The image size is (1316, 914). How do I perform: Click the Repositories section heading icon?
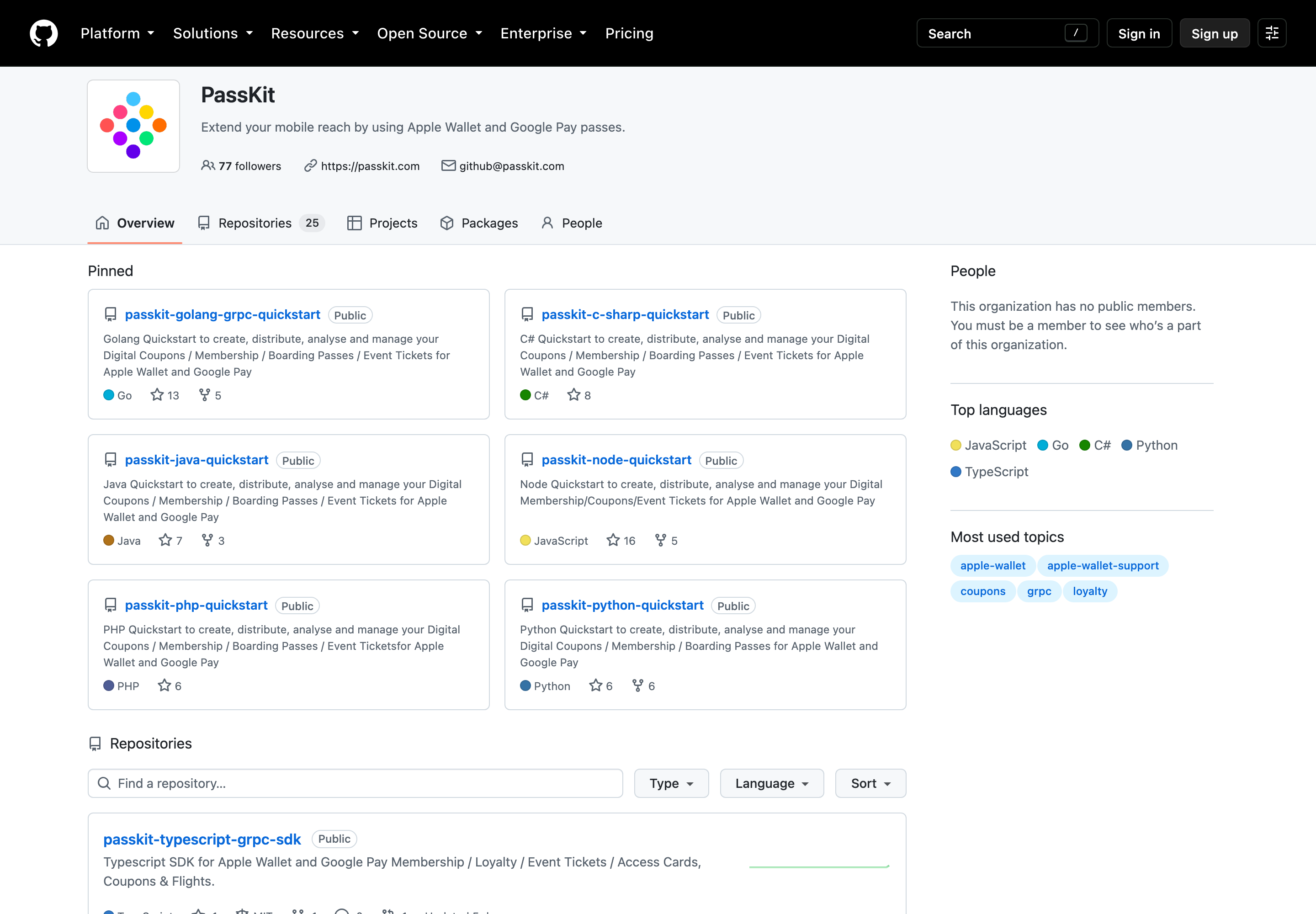tap(95, 744)
